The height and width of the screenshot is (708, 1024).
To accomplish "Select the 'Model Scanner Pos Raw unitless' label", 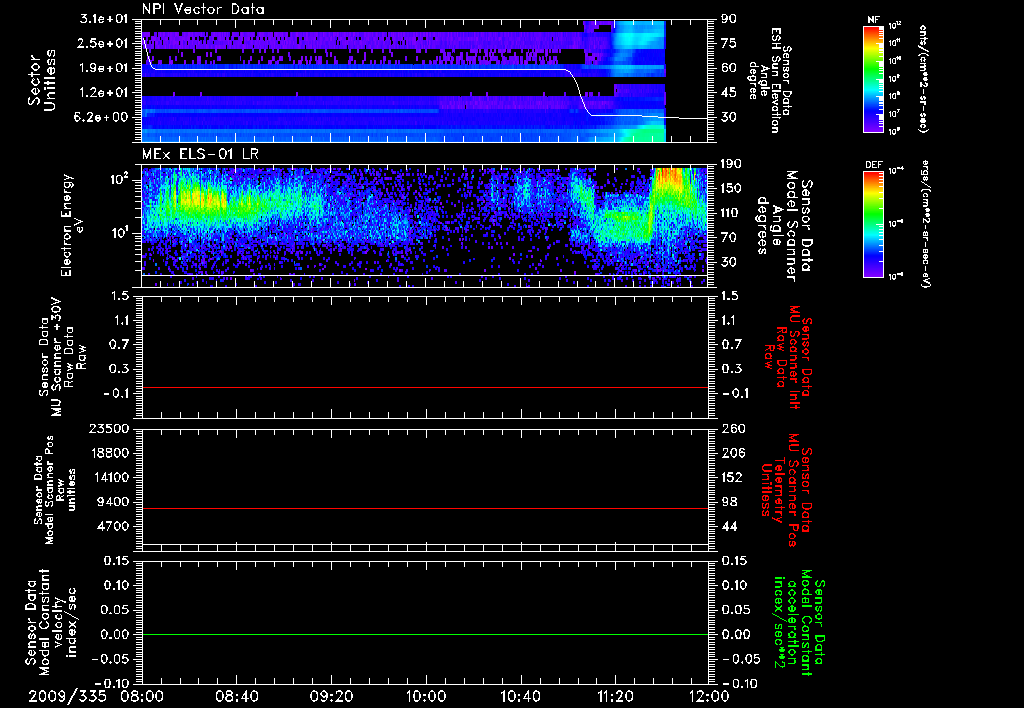I will [54, 490].
